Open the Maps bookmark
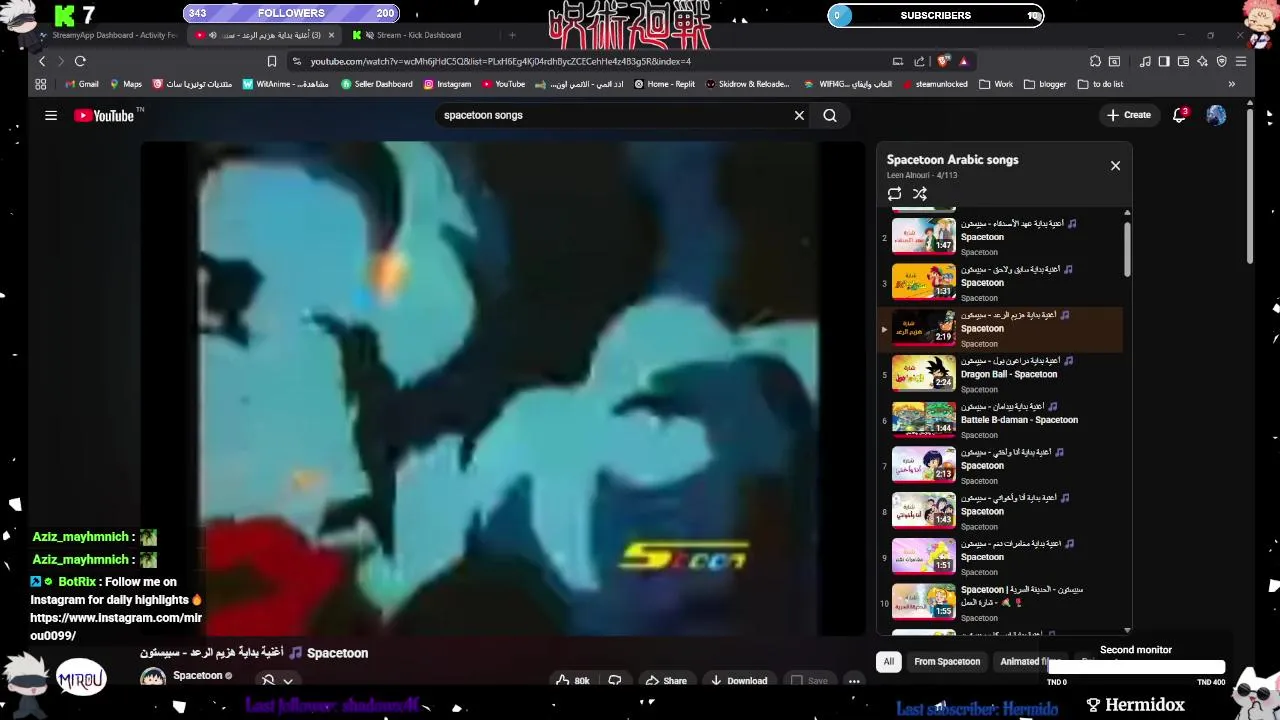The width and height of the screenshot is (1280, 720). (126, 84)
